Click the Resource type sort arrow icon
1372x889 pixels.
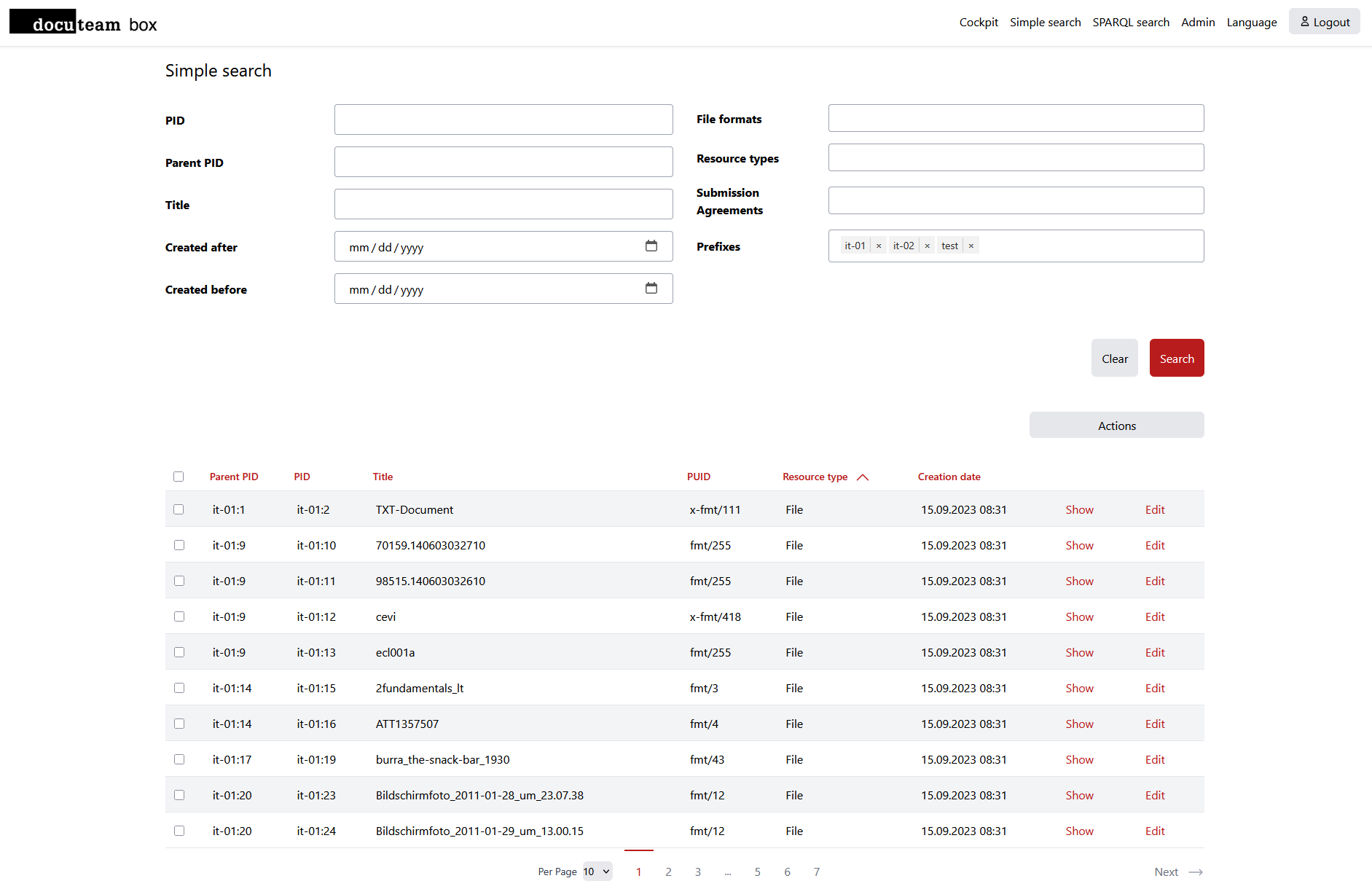pyautogui.click(x=863, y=477)
